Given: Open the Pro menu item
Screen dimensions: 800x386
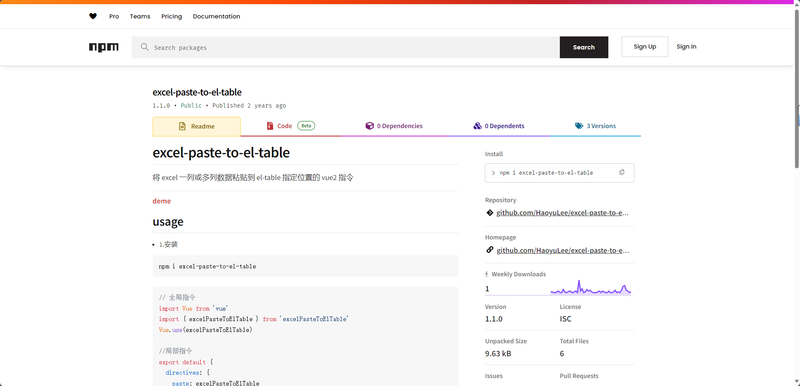Looking at the screenshot, I should 114,16.
